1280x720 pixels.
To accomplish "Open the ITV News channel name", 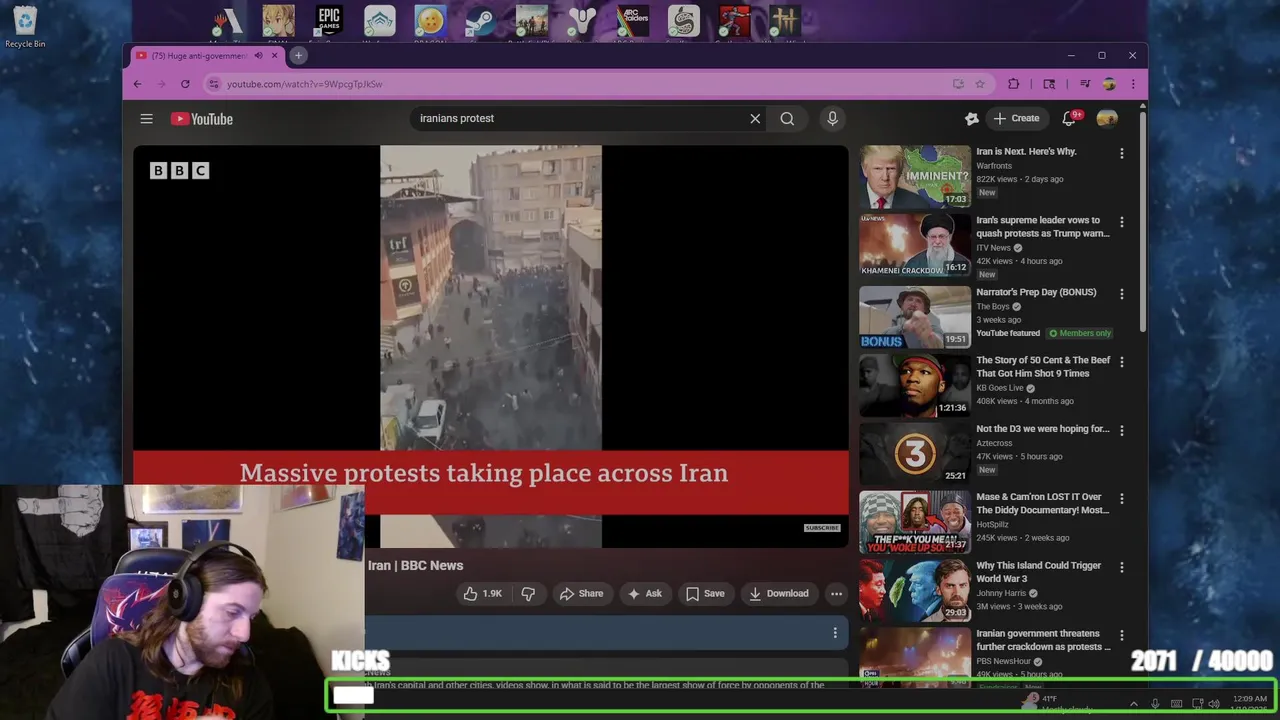I will 993,248.
